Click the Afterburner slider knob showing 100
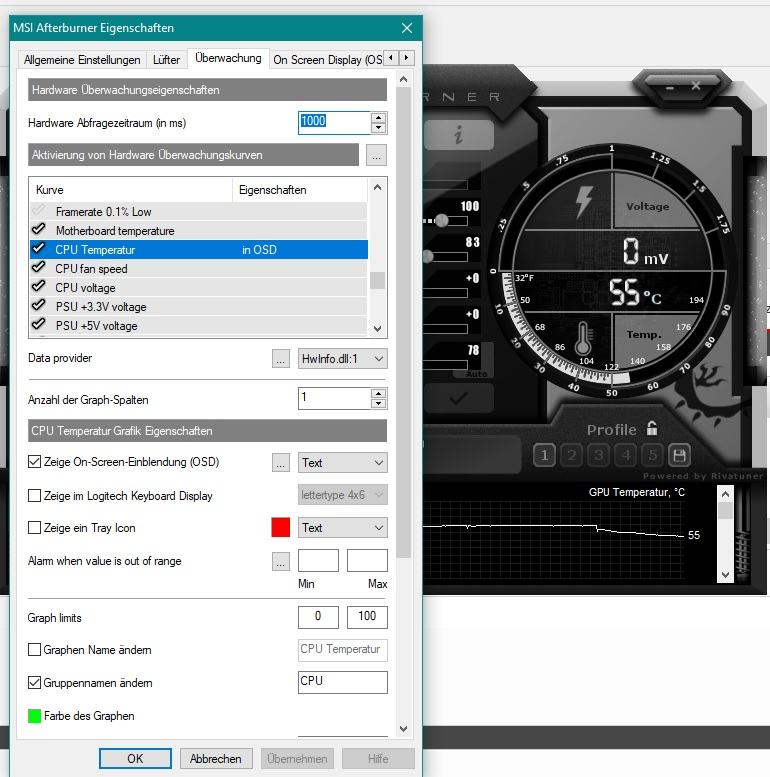This screenshot has width=770, height=777. click(441, 220)
